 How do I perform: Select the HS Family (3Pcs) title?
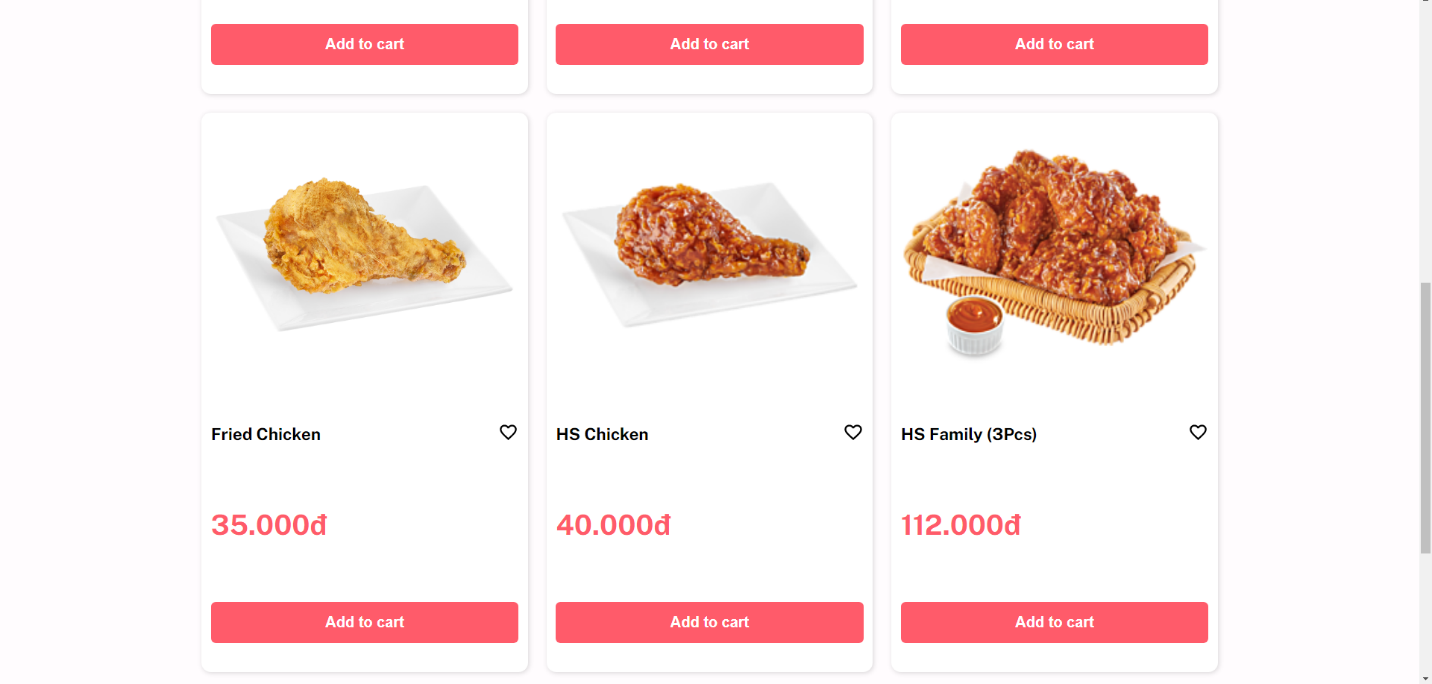pyautogui.click(x=968, y=434)
